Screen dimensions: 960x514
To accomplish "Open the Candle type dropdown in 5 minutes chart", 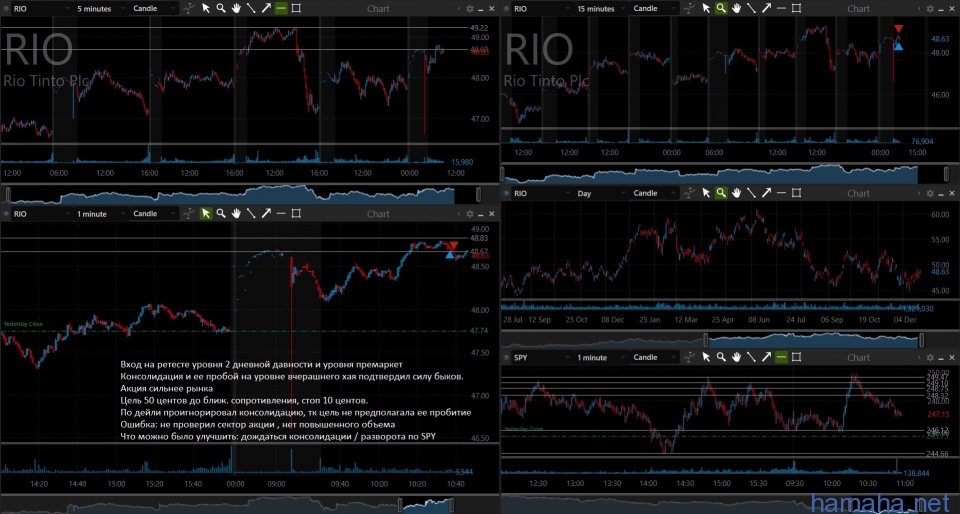I will tap(155, 9).
